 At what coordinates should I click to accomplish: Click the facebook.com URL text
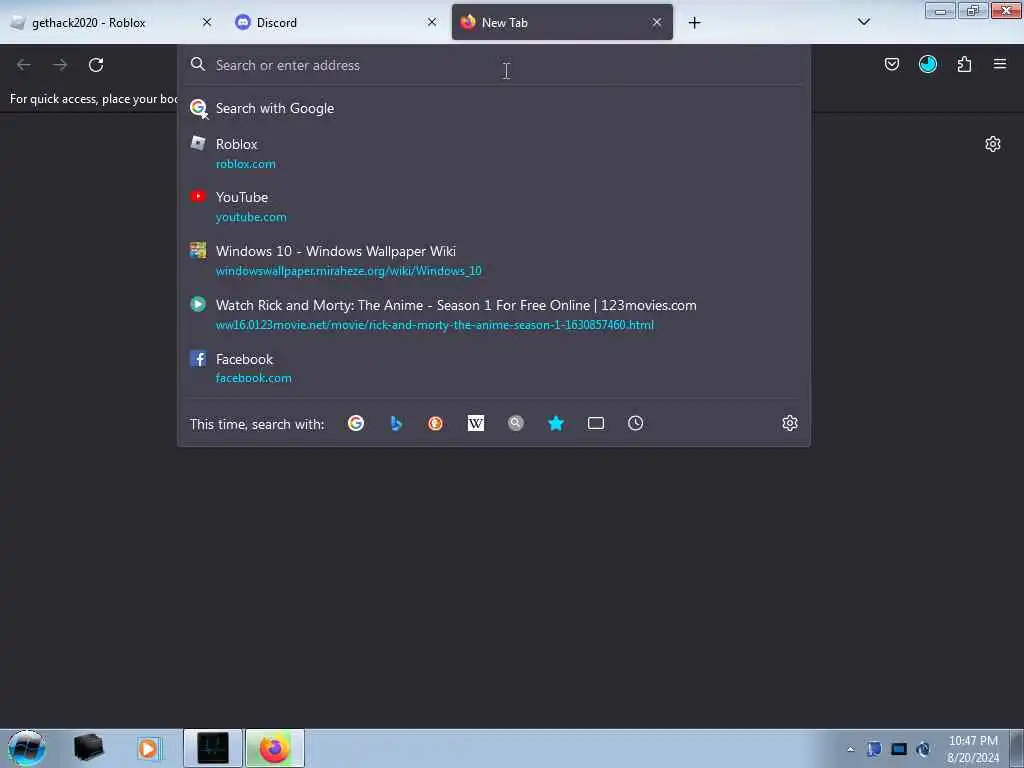253,377
